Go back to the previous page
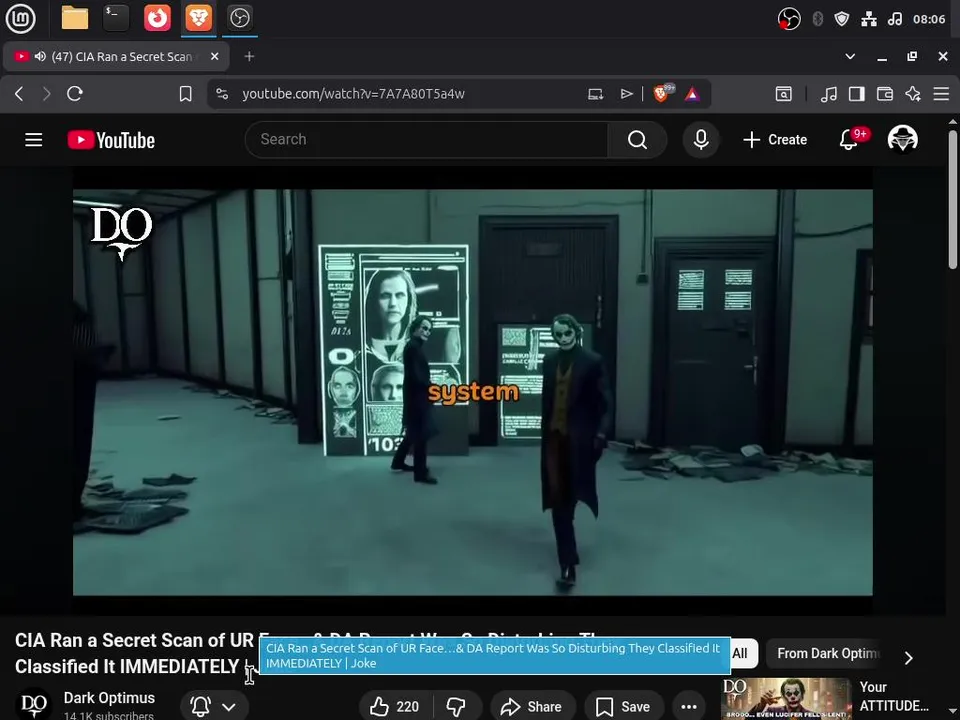The height and width of the screenshot is (720, 960). click(x=19, y=94)
